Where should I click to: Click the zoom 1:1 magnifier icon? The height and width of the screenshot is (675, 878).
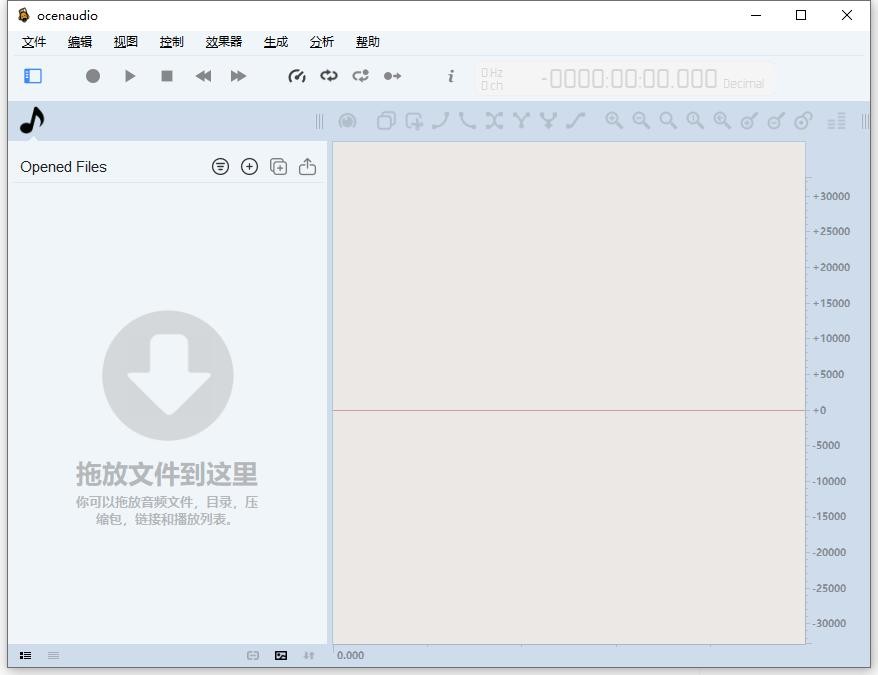point(695,120)
